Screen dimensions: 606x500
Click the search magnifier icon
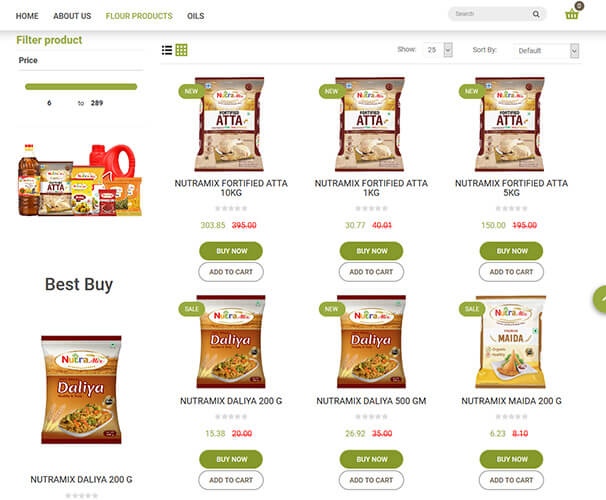[x=536, y=14]
